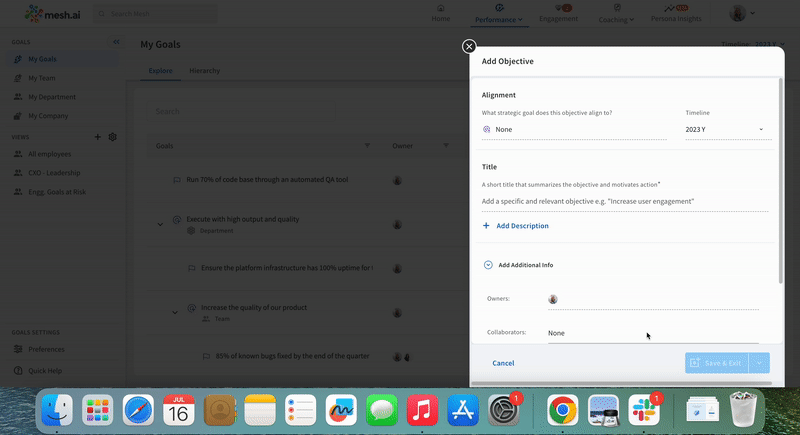Click Add Description link
Image resolution: width=800 pixels, height=435 pixels.
522,226
